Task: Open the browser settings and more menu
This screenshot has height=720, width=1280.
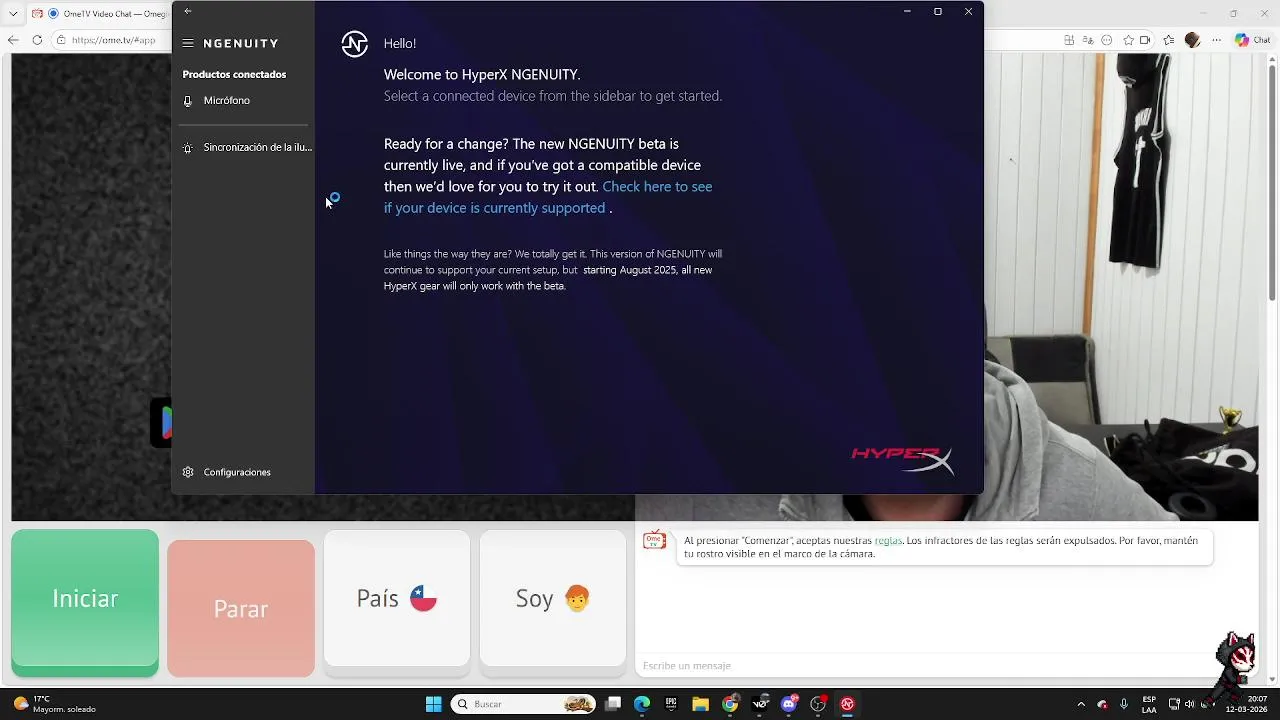Action: pyautogui.click(x=1216, y=40)
